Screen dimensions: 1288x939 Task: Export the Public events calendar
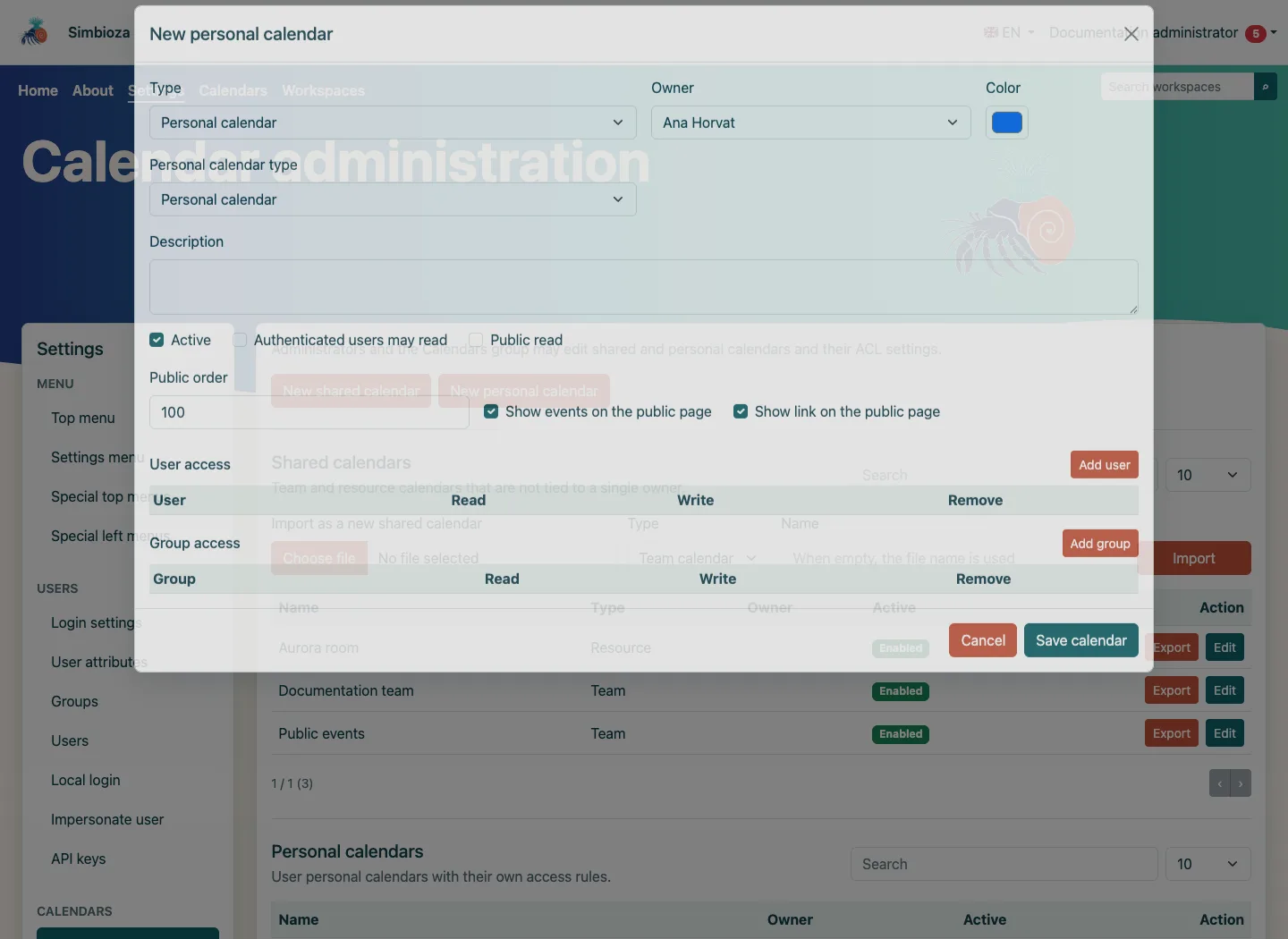click(1171, 733)
